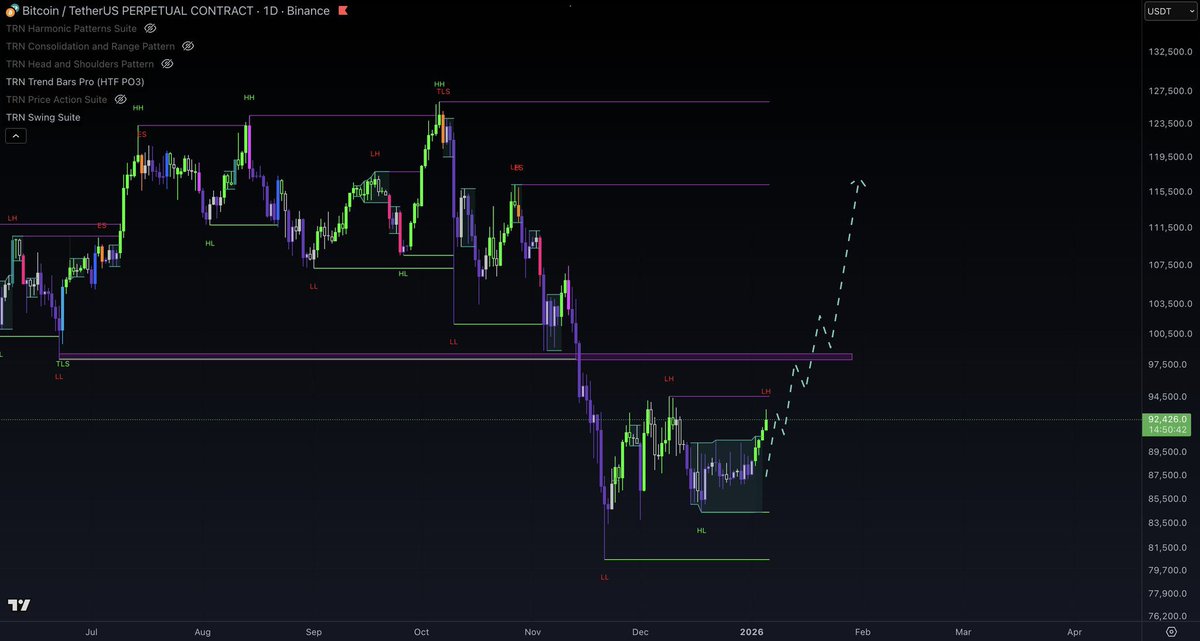
Task: Click the 94,500.0 price axis label
Action: click(1168, 396)
